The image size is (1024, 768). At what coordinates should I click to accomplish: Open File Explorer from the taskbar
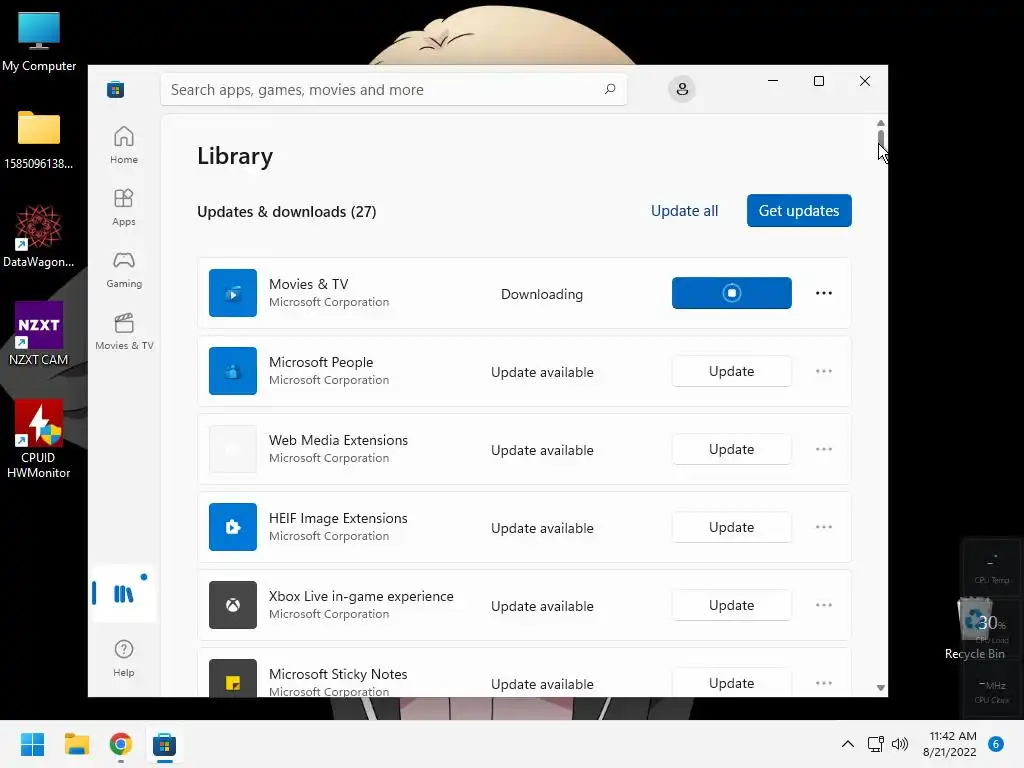[76, 744]
